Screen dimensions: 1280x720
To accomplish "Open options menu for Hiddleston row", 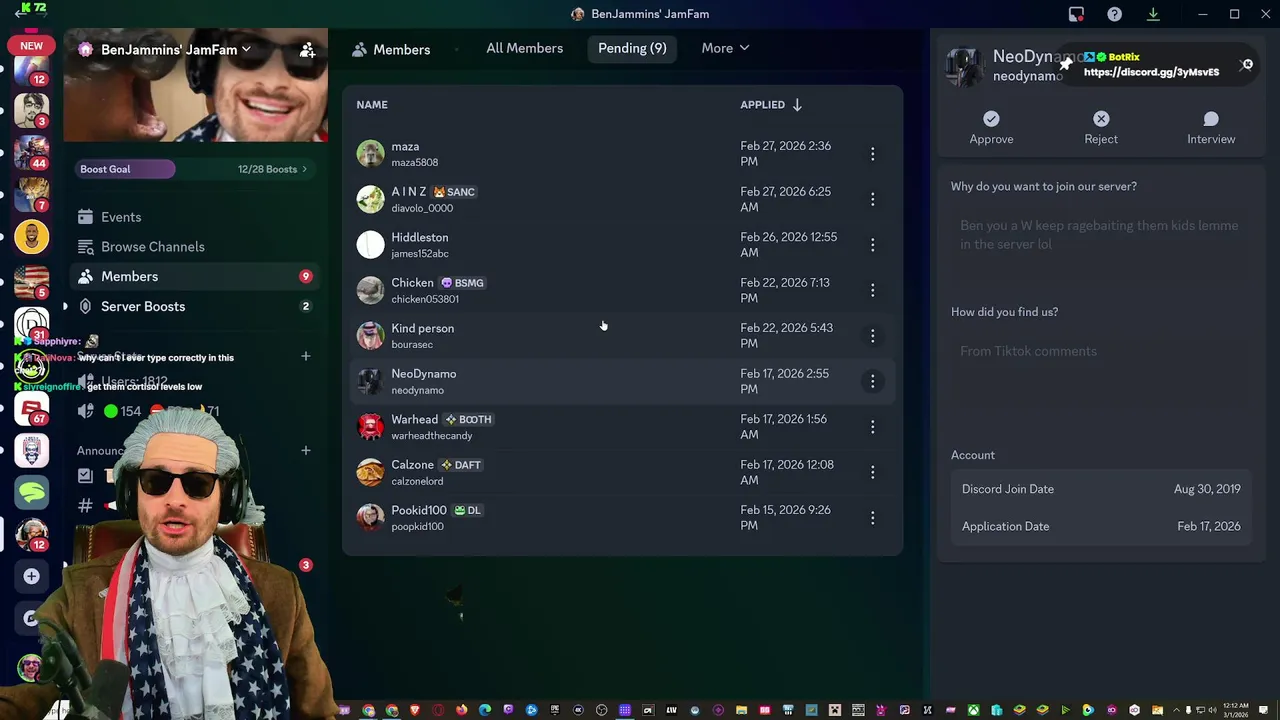I will click(872, 245).
